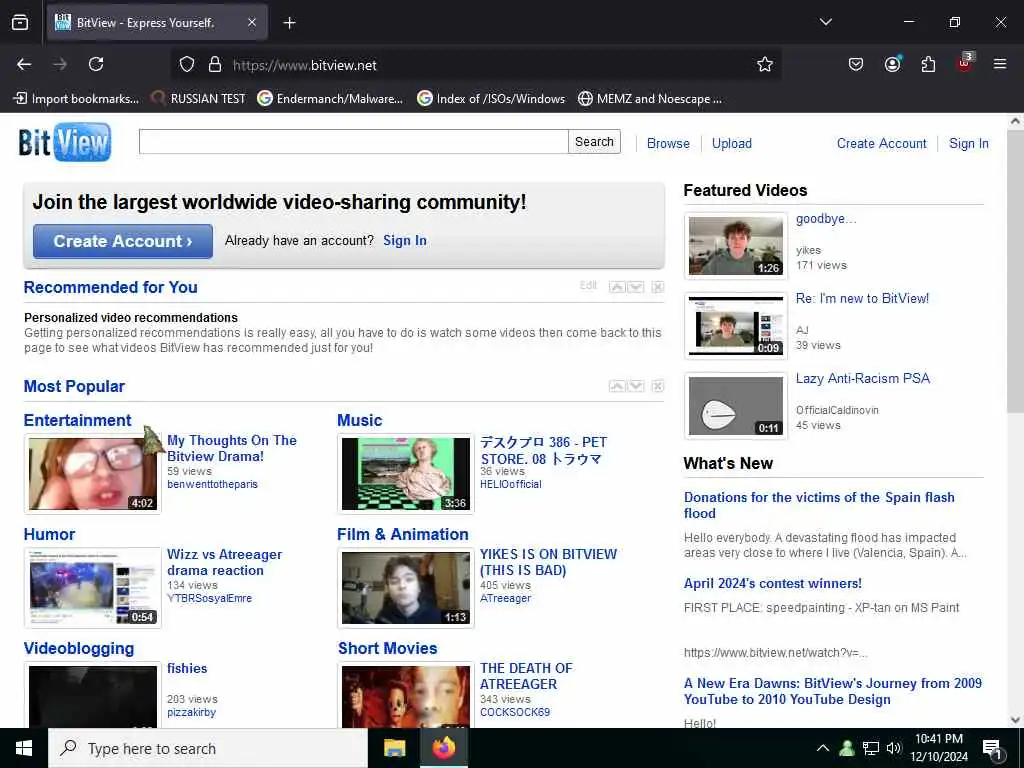Click the blue Create Account button

click(x=123, y=241)
